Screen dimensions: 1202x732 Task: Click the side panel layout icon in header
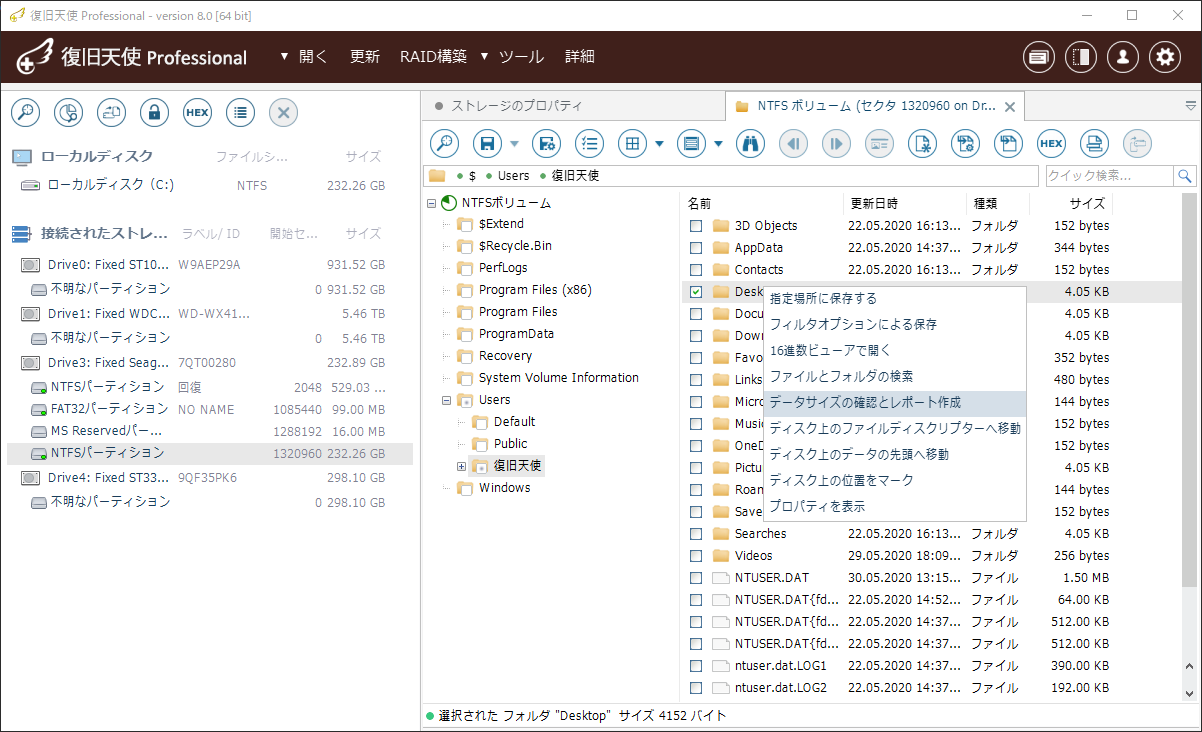[1081, 57]
